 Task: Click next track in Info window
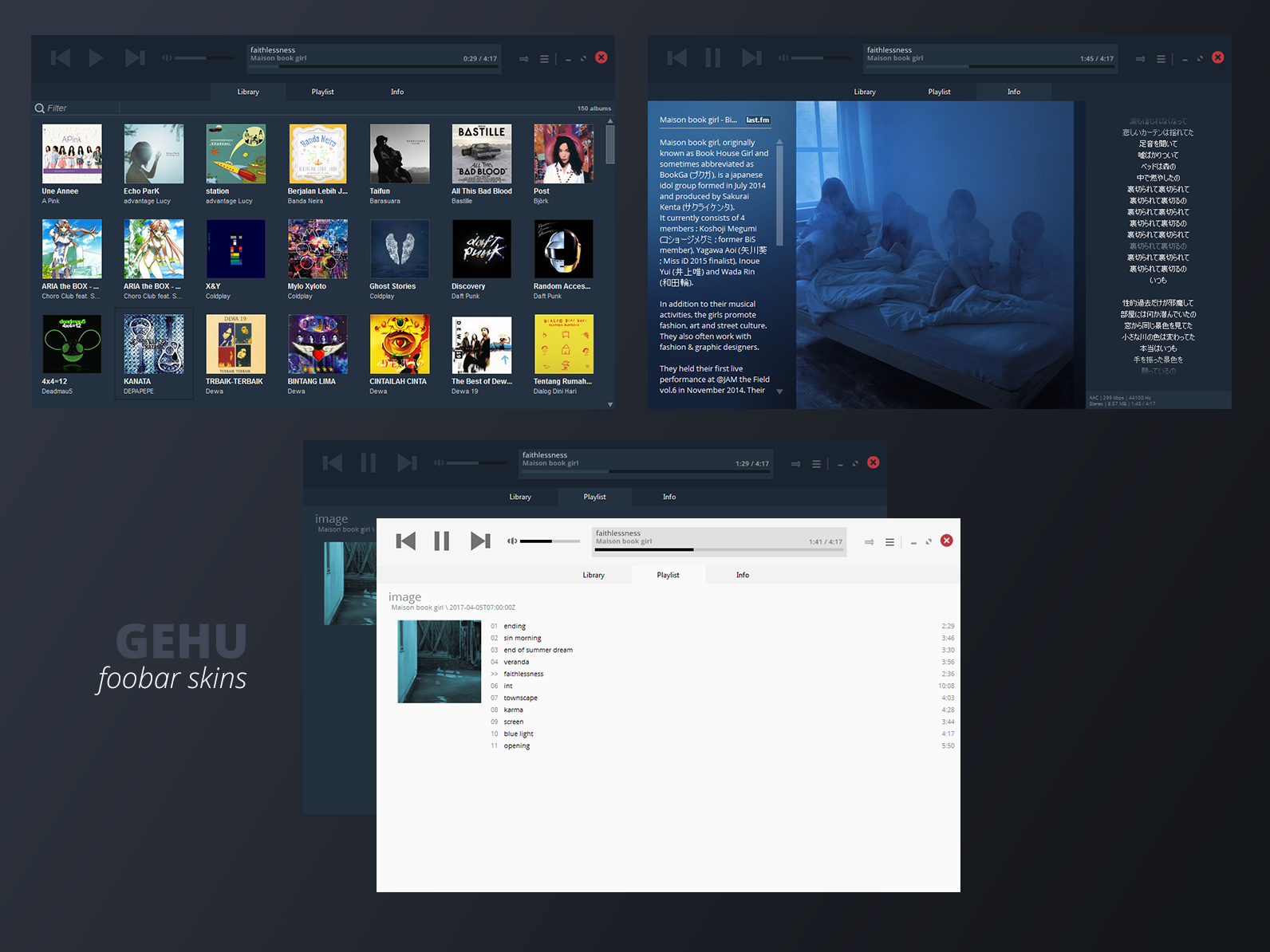(751, 57)
